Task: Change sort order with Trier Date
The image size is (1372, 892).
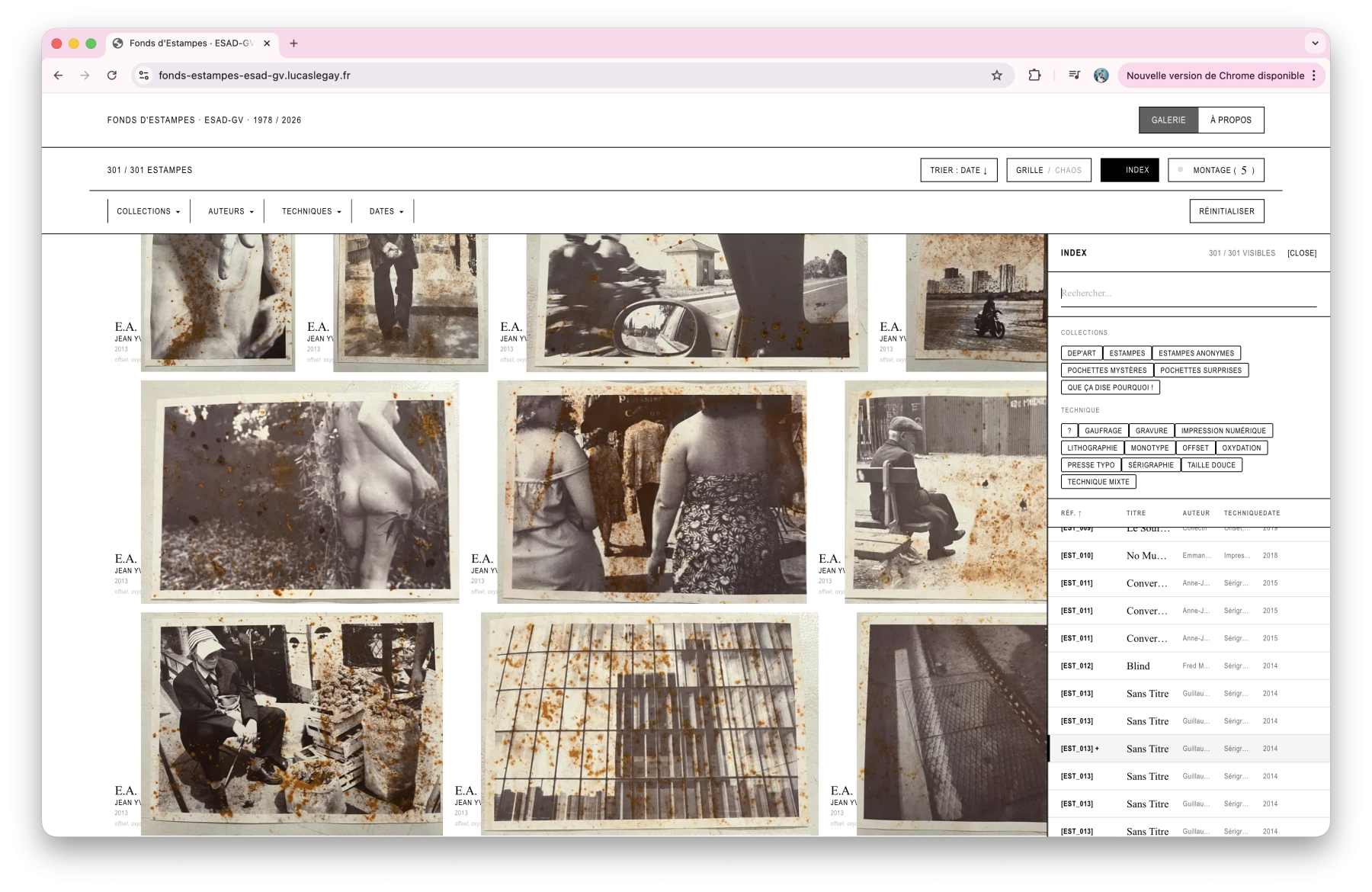Action: 959,170
